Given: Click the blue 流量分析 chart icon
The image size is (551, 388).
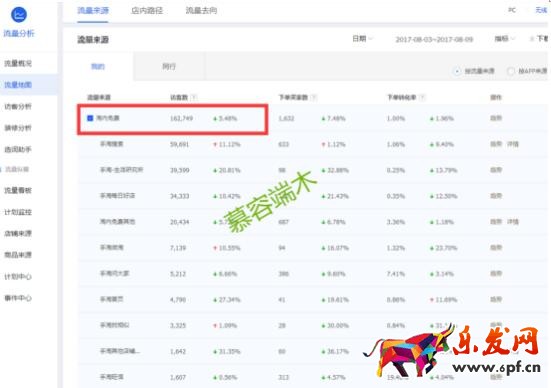Looking at the screenshot, I should pos(19,14).
